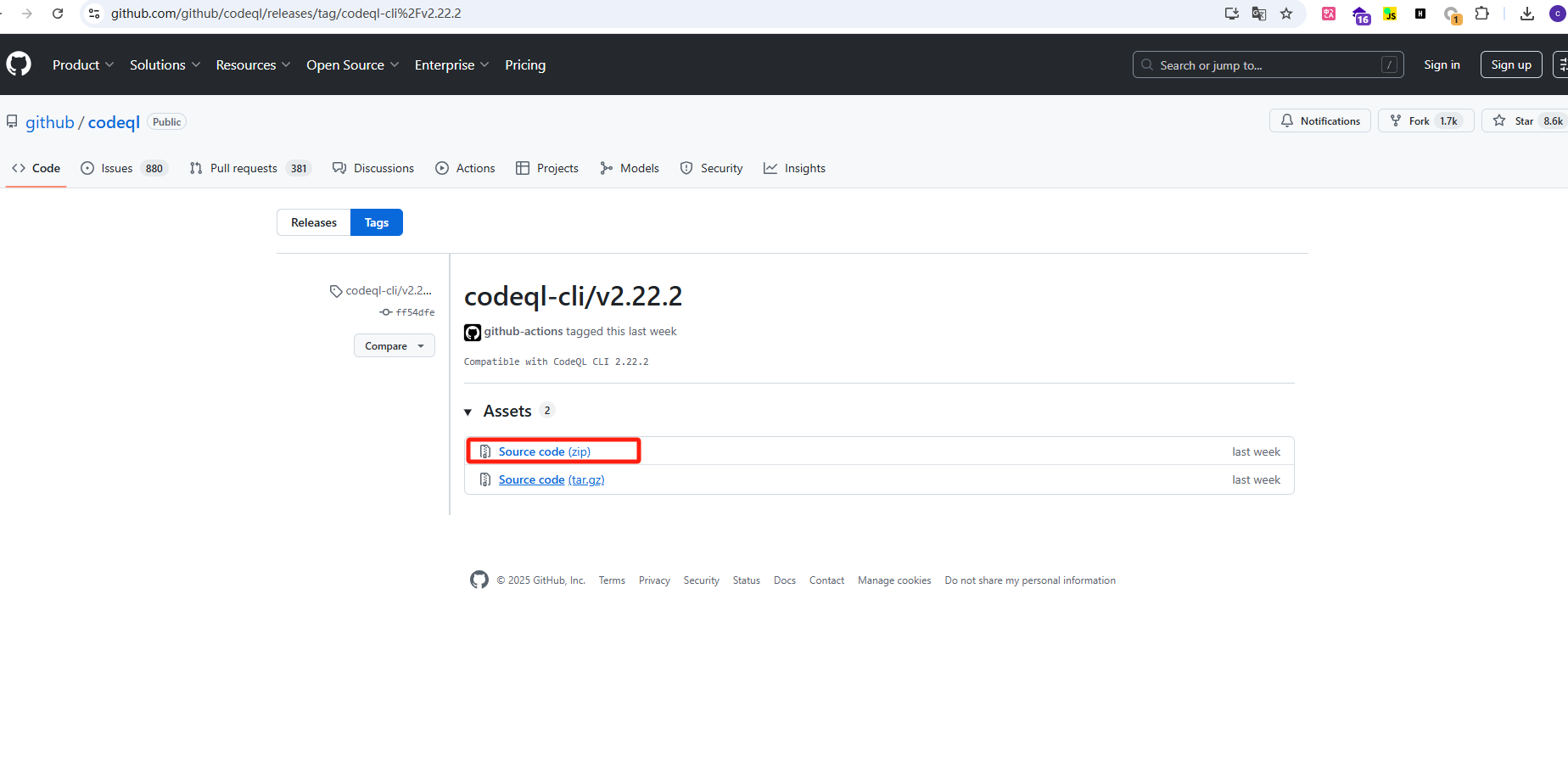The width and height of the screenshot is (1568, 779).
Task: Click the file icon beside Source code (tar.gz)
Action: coord(485,479)
